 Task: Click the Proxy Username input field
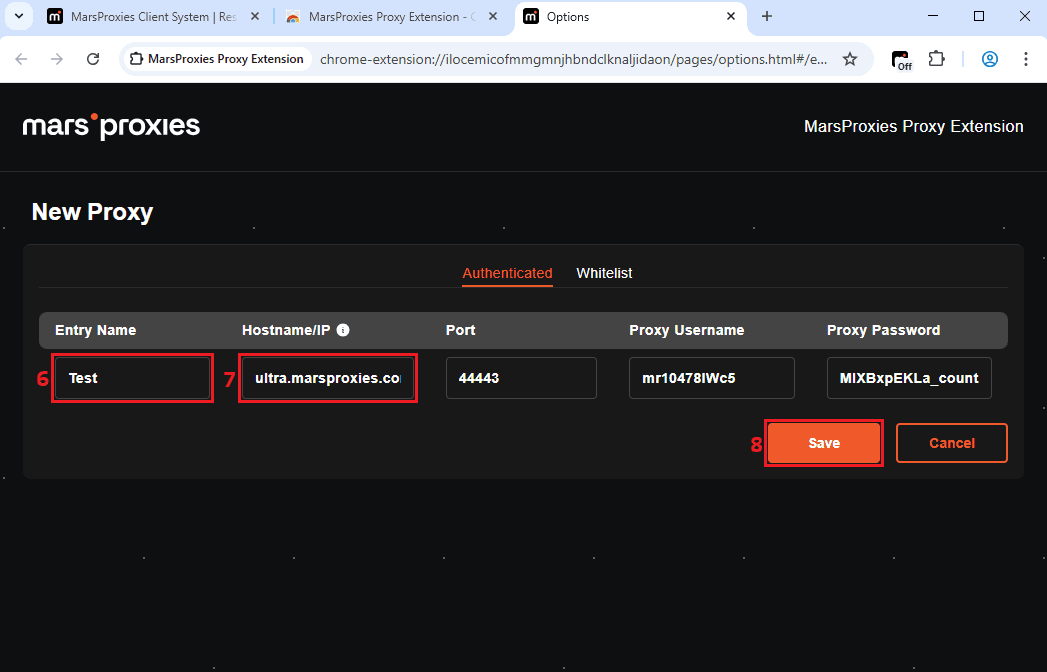click(x=711, y=379)
